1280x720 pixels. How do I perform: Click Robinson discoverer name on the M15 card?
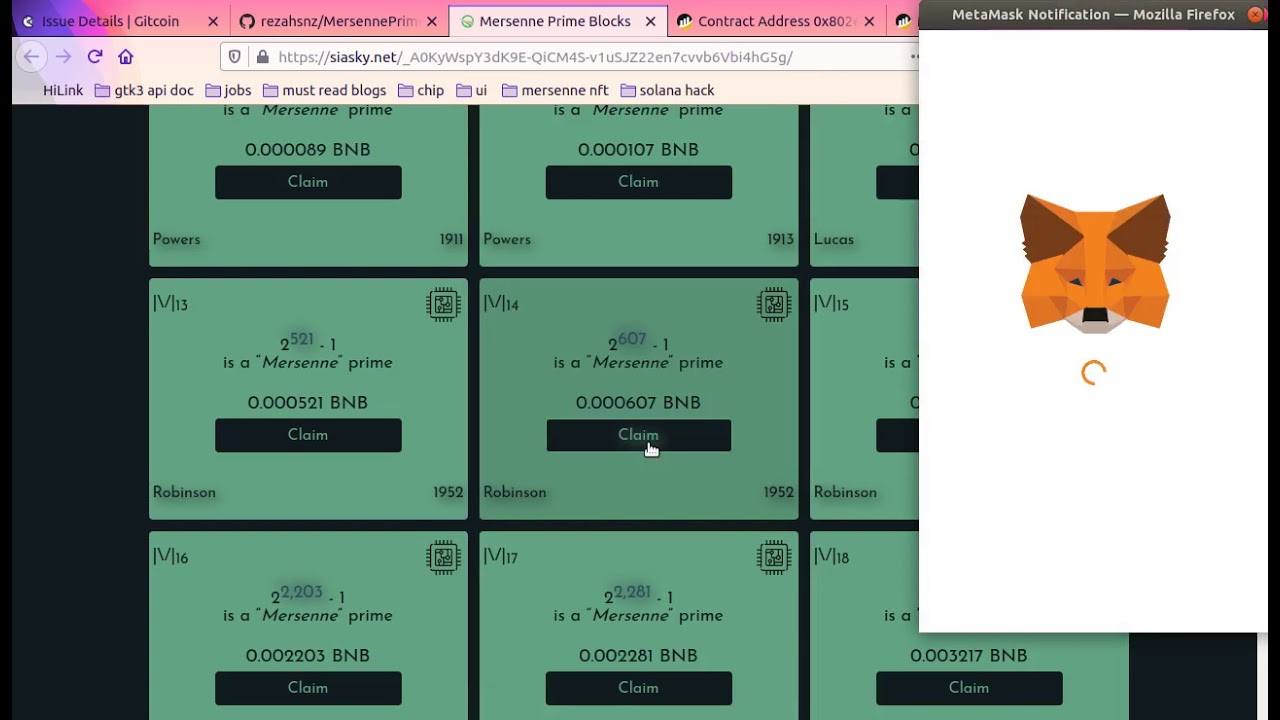(x=845, y=492)
